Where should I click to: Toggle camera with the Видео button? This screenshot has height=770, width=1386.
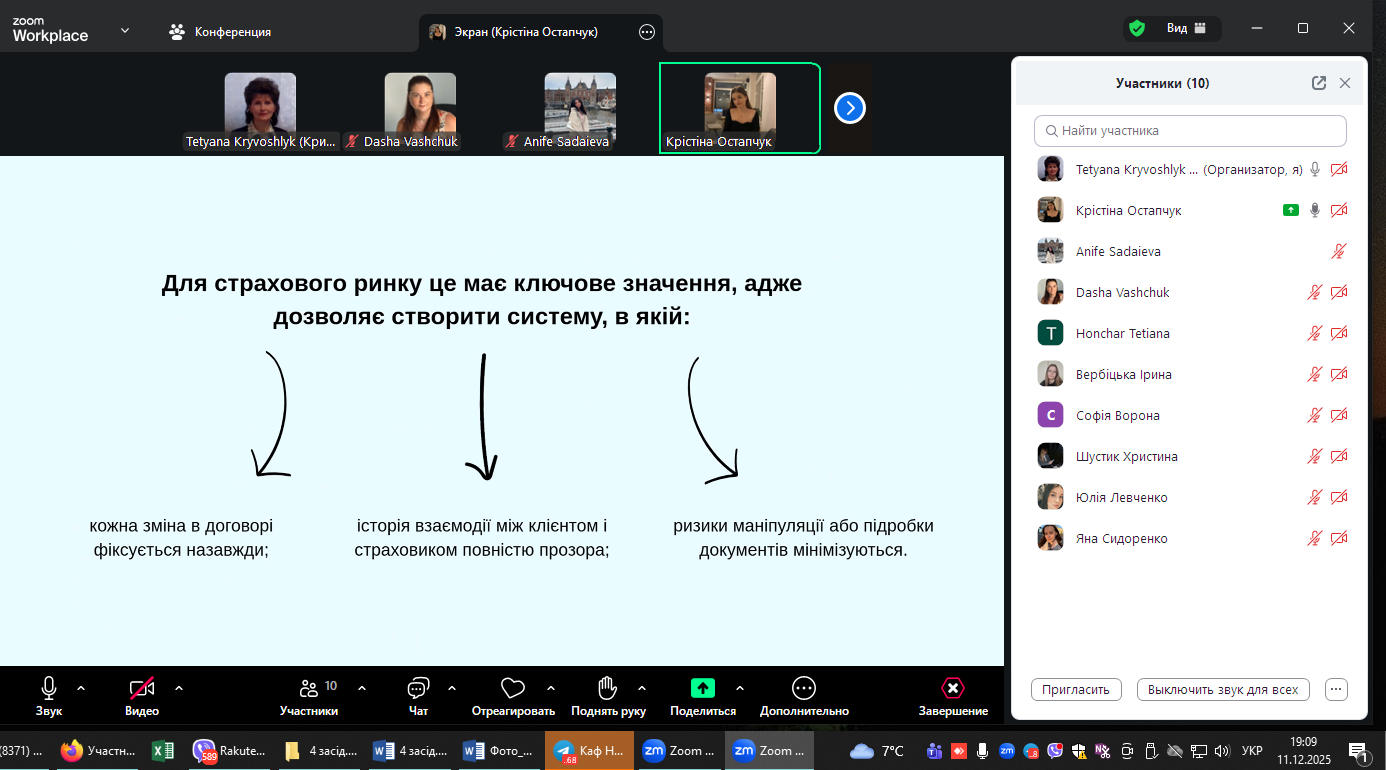(142, 688)
